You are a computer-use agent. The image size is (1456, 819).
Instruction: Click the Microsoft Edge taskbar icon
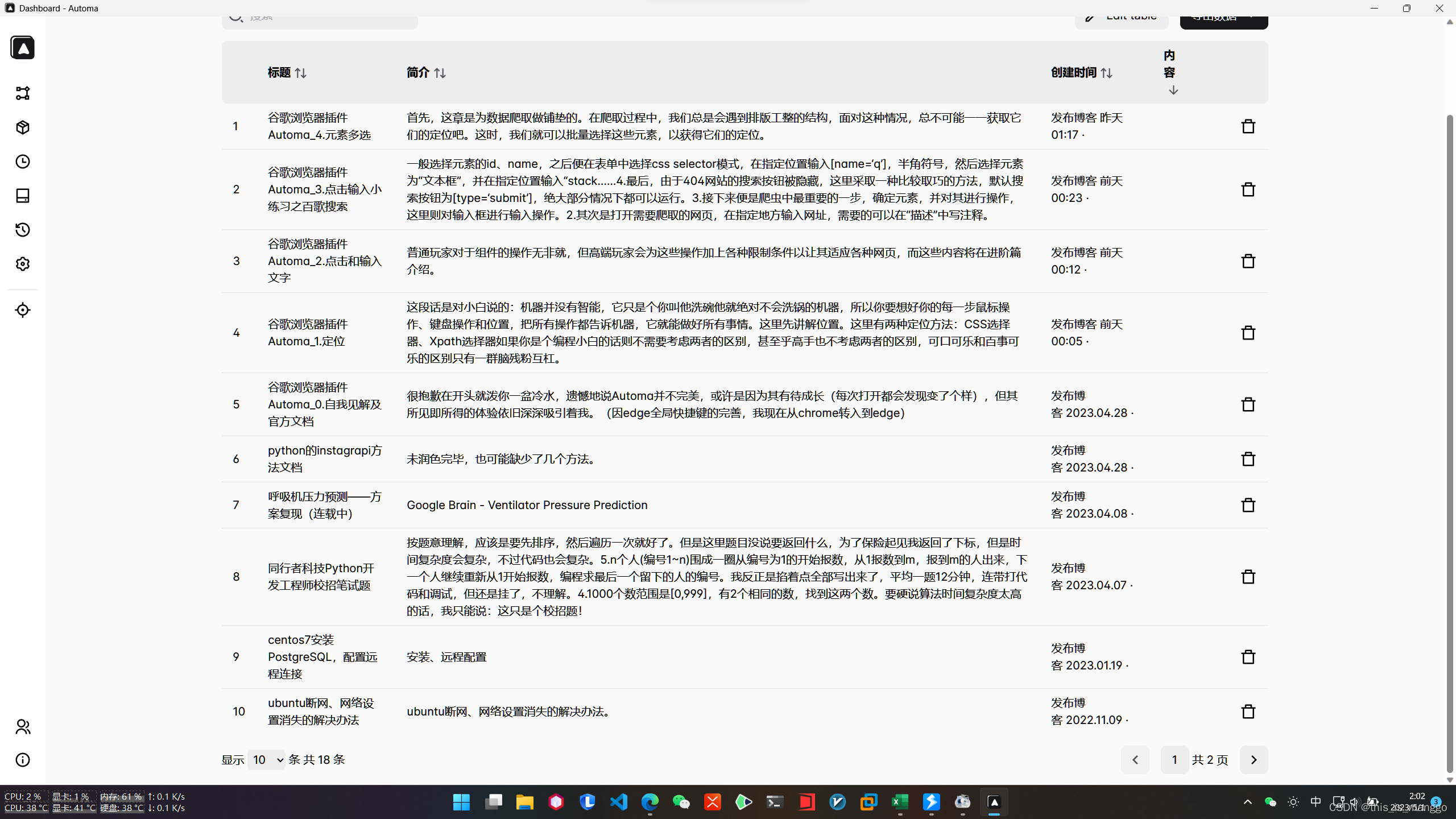650,802
